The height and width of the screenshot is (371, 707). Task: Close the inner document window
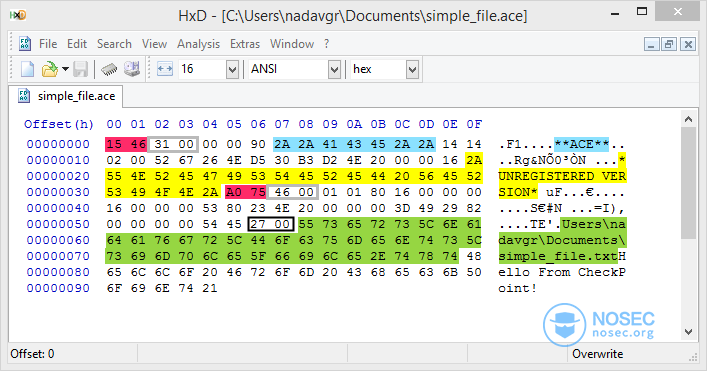(688, 44)
